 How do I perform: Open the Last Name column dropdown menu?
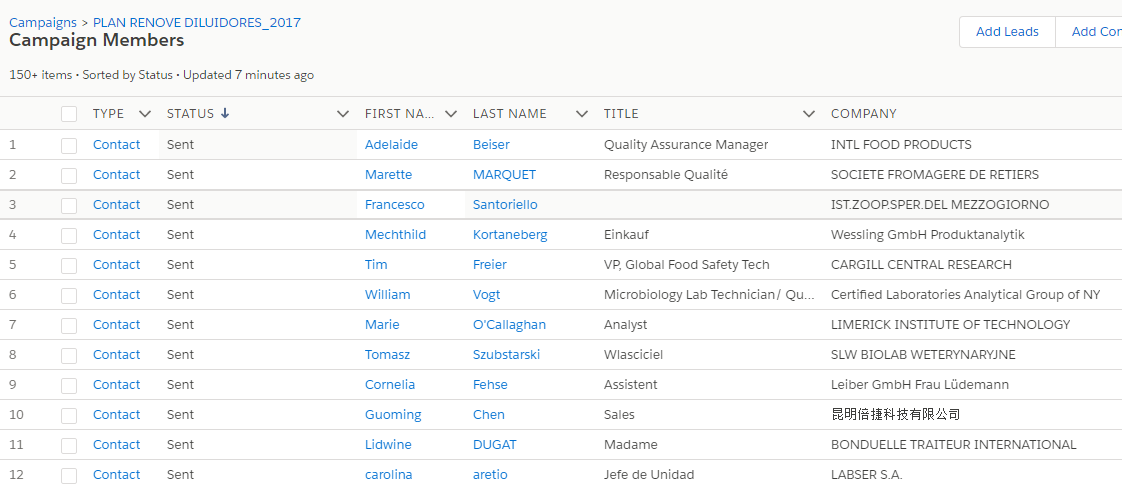click(x=582, y=113)
